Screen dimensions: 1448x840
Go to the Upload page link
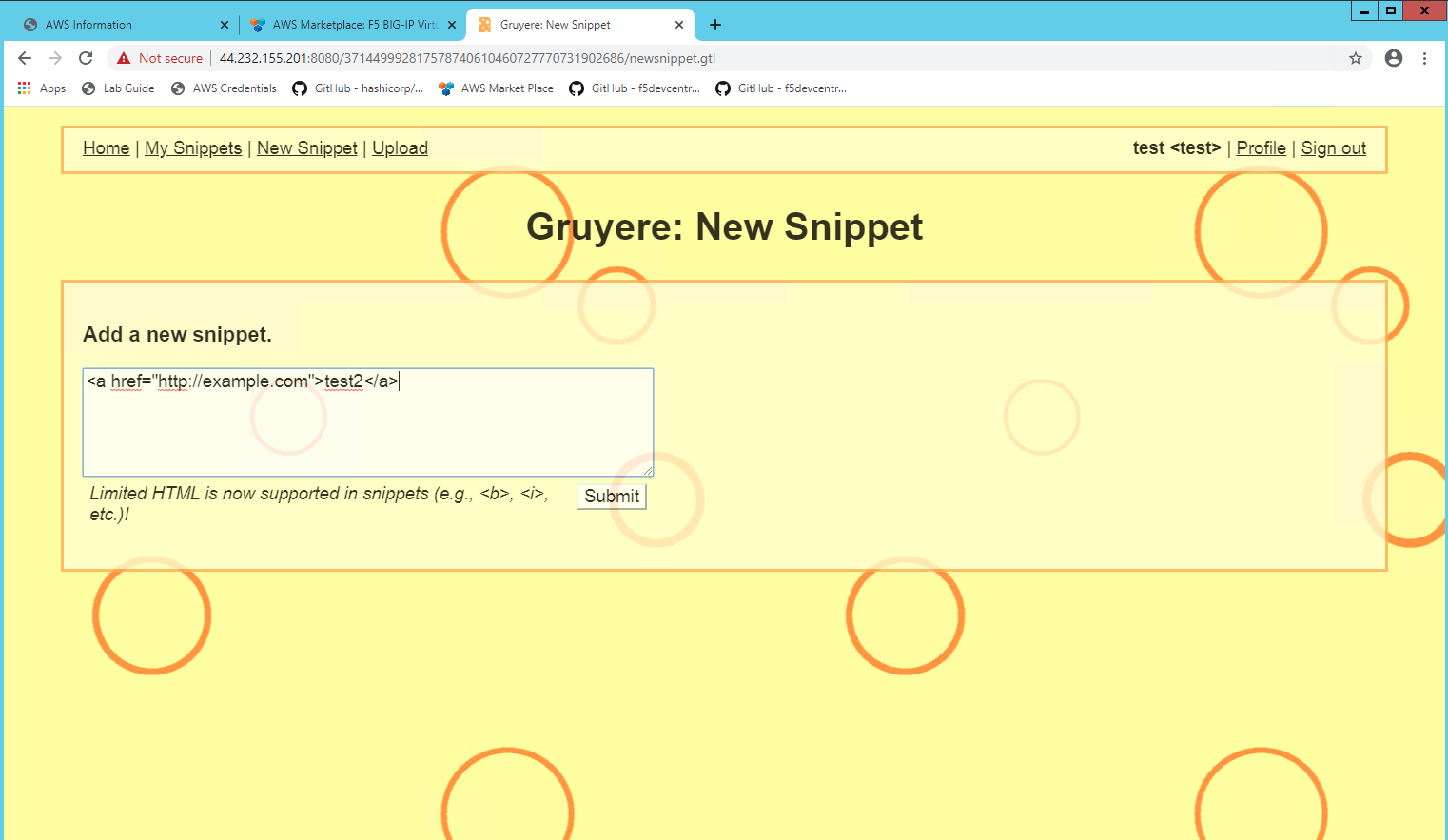(400, 148)
